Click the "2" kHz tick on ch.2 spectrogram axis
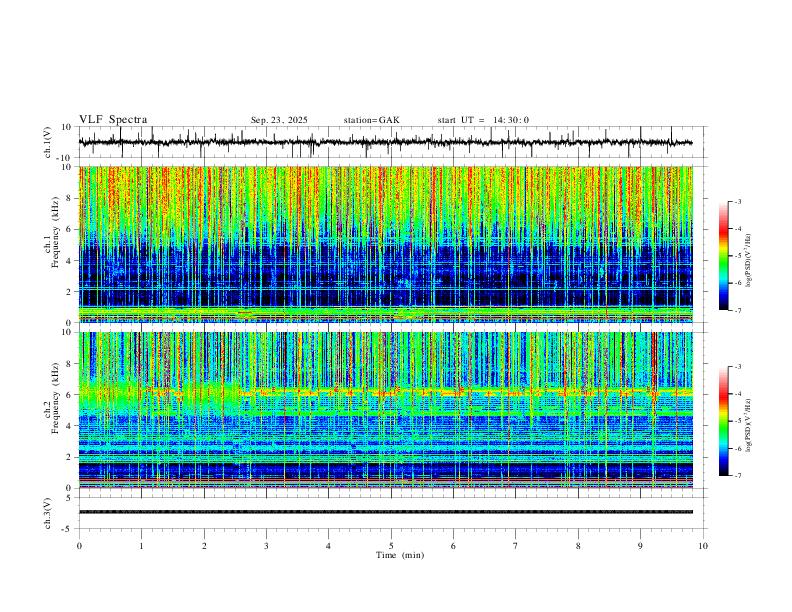 tap(69, 457)
